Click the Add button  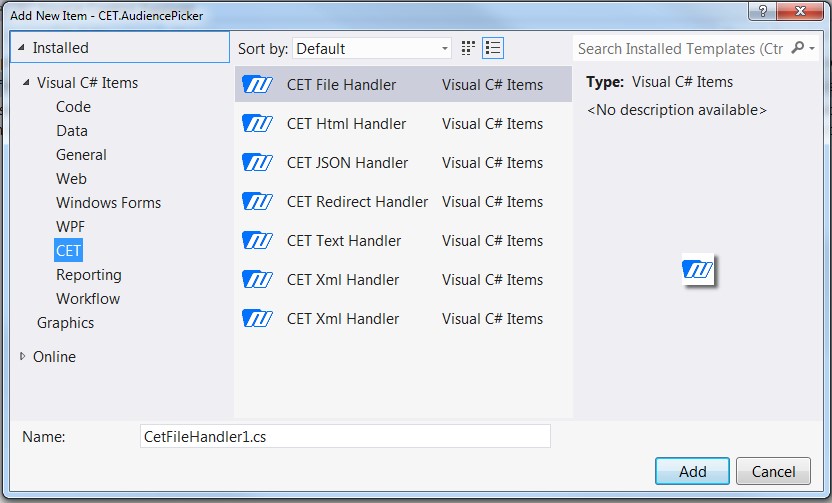(x=692, y=471)
